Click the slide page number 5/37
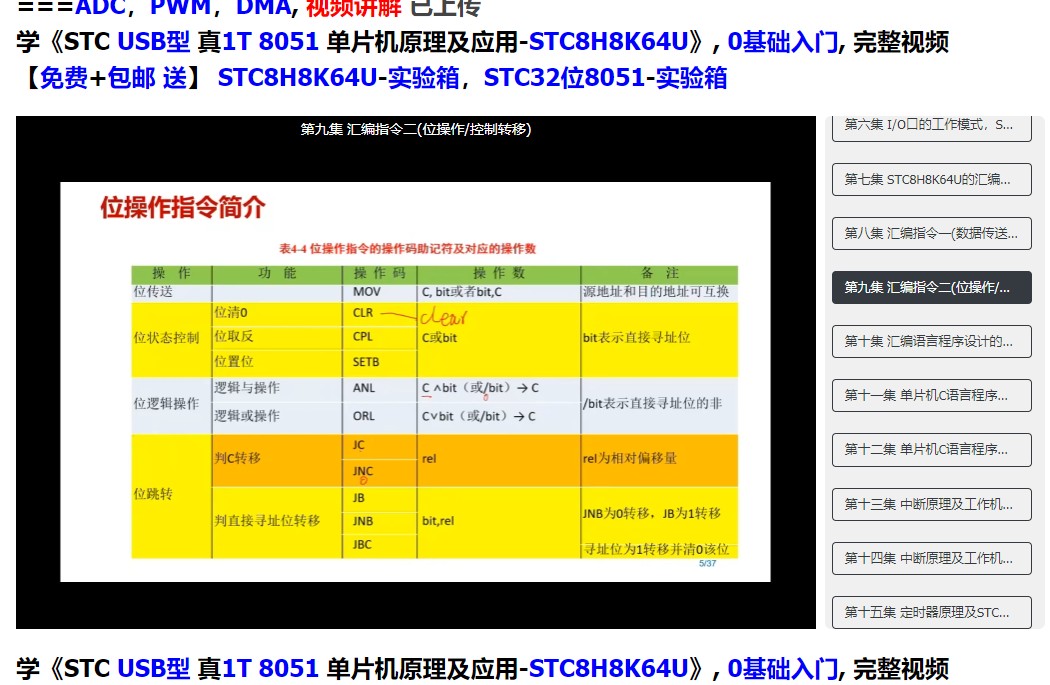The height and width of the screenshot is (685, 1050). pos(708,564)
